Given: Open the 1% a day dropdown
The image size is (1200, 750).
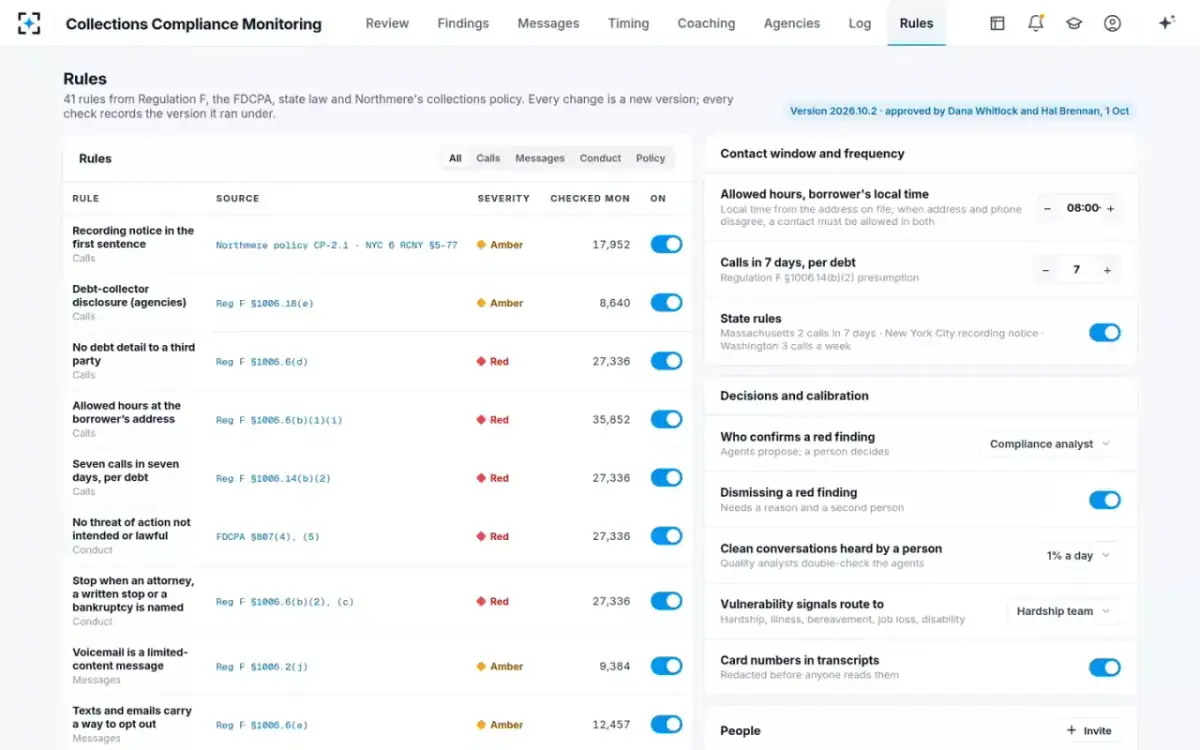Looking at the screenshot, I should pos(1079,555).
